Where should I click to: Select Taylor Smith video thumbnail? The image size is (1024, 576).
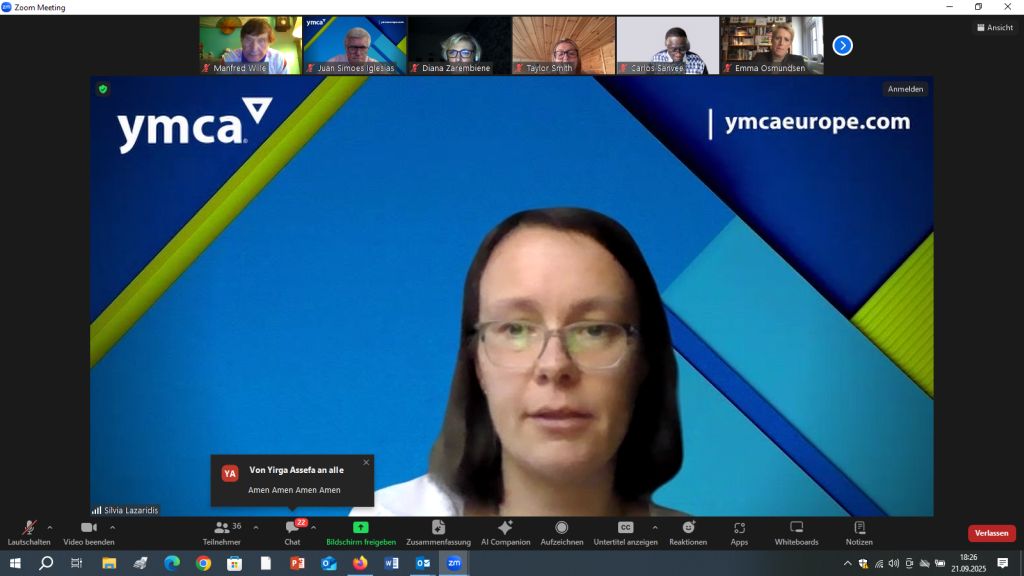[x=564, y=45]
